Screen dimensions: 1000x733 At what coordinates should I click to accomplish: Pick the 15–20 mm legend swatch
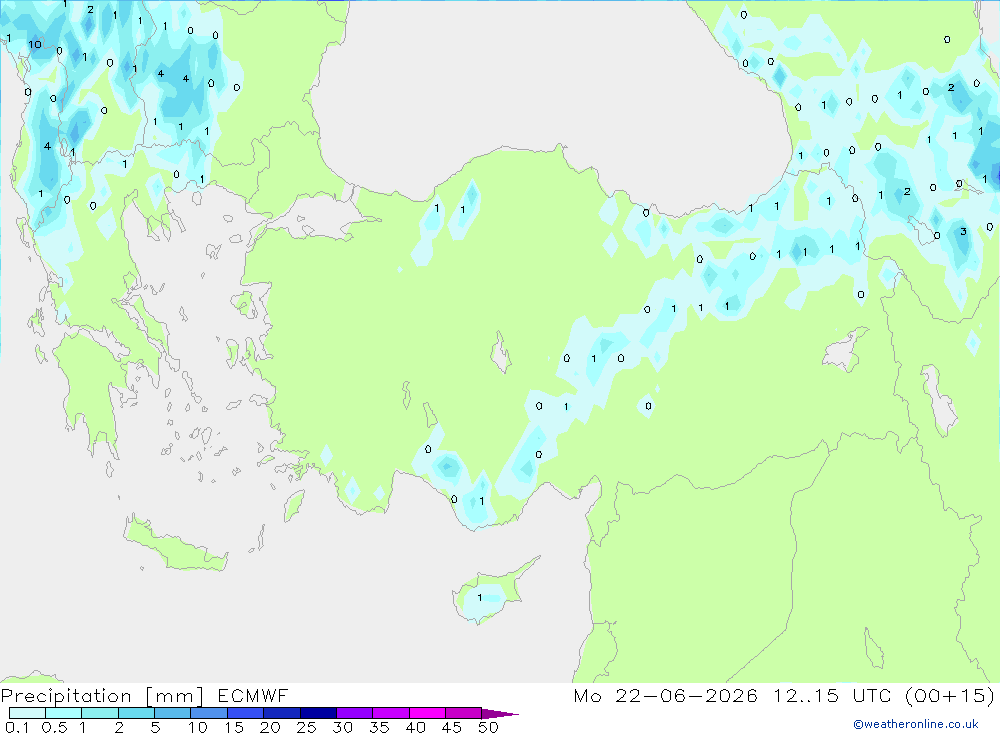click(x=245, y=713)
